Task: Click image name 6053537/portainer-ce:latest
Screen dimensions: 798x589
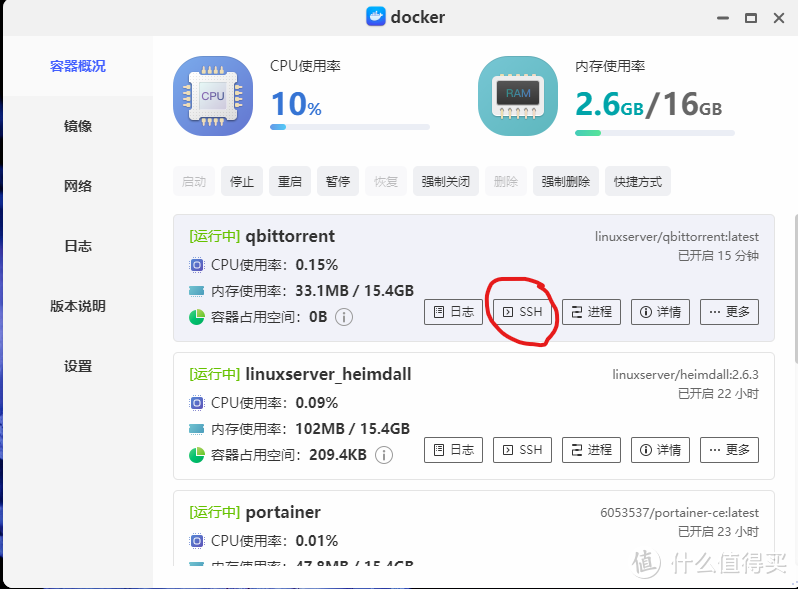Action: (679, 513)
